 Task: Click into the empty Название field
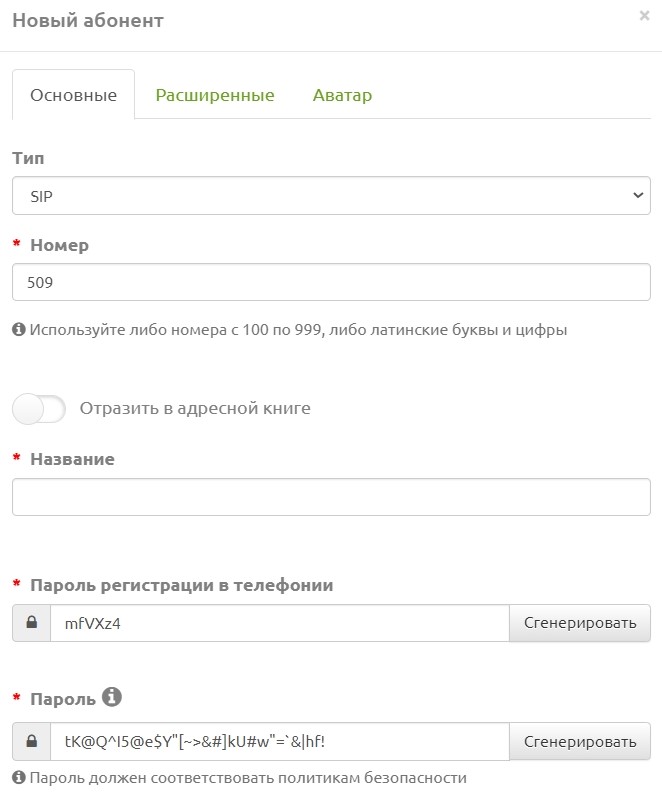pyautogui.click(x=331, y=496)
